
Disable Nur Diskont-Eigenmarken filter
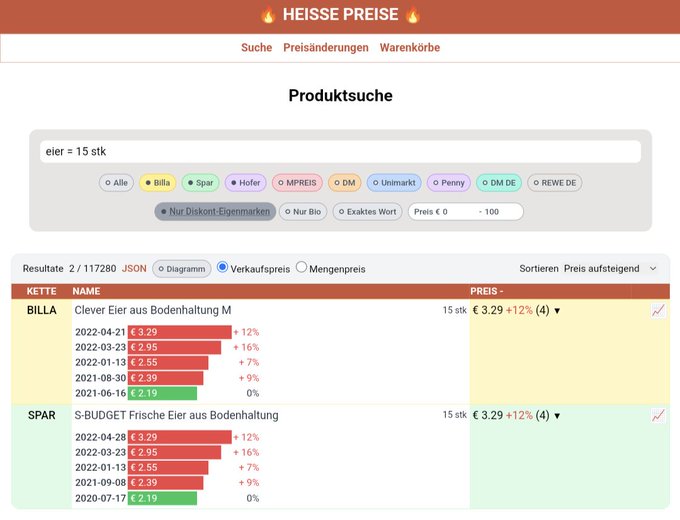tap(215, 212)
